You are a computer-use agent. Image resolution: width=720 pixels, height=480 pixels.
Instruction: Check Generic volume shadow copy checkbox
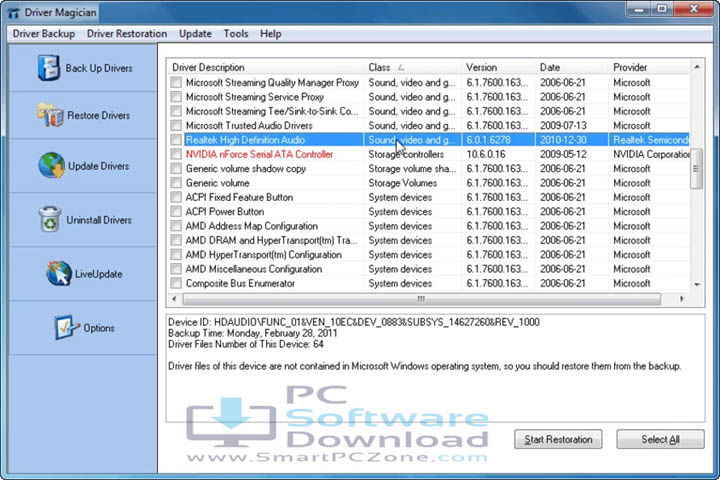pos(176,169)
